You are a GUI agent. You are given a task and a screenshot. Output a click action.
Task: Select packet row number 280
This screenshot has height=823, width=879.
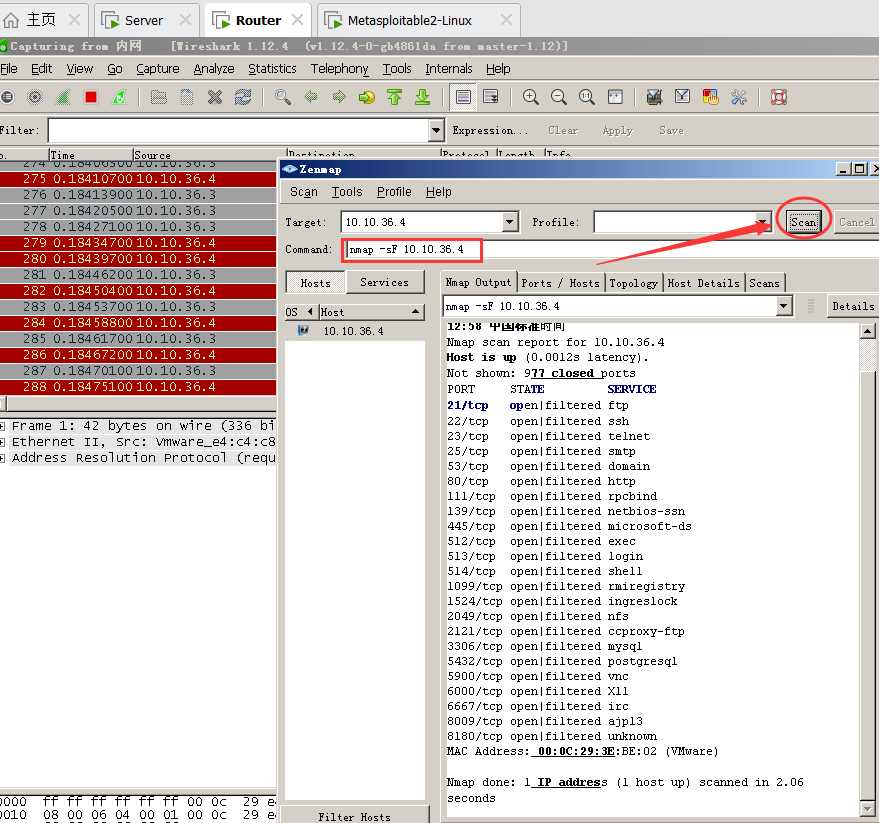pyautogui.click(x=138, y=258)
